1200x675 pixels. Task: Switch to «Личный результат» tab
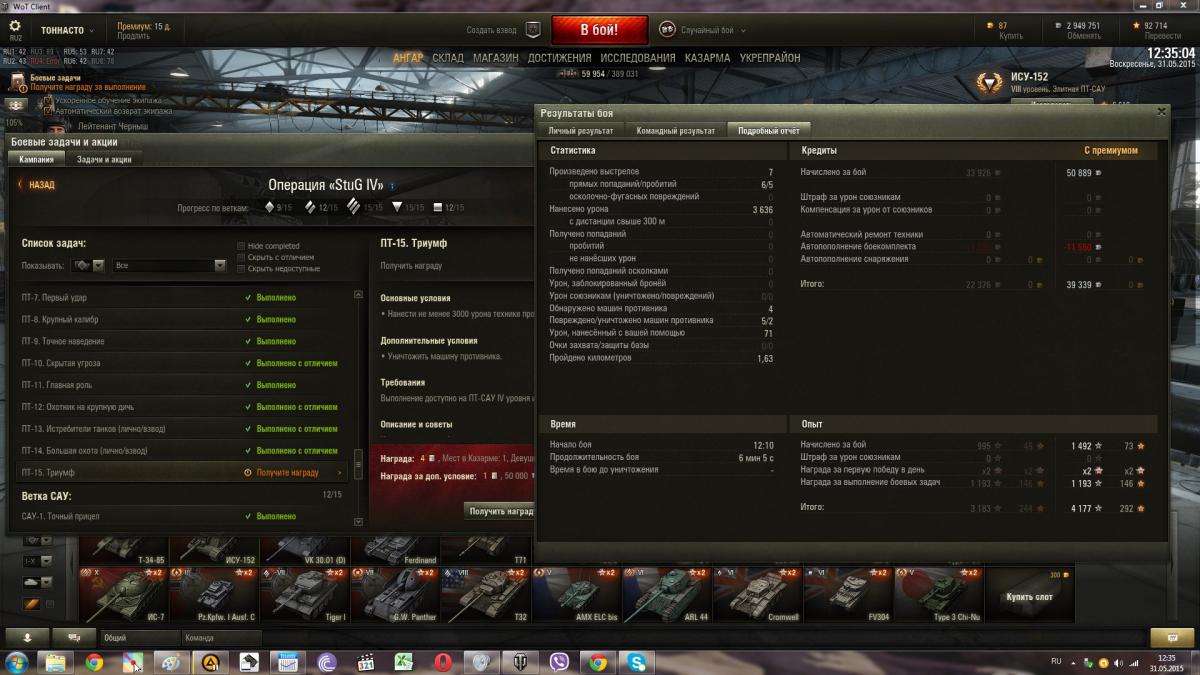[581, 130]
